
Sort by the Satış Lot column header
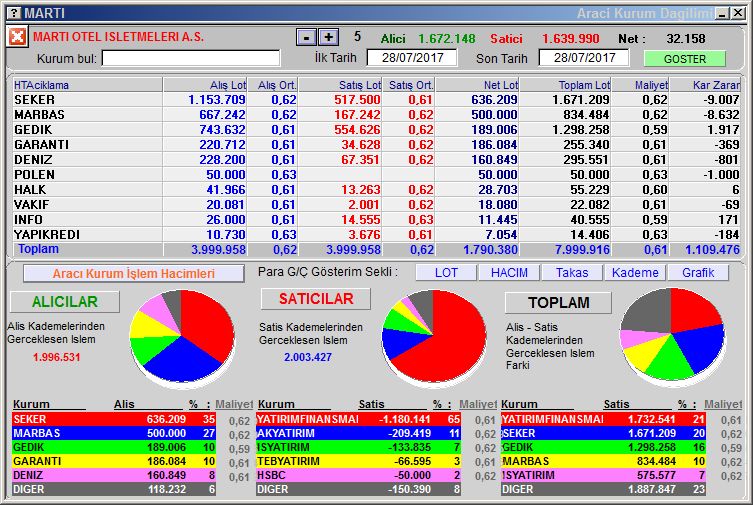[x=340, y=85]
